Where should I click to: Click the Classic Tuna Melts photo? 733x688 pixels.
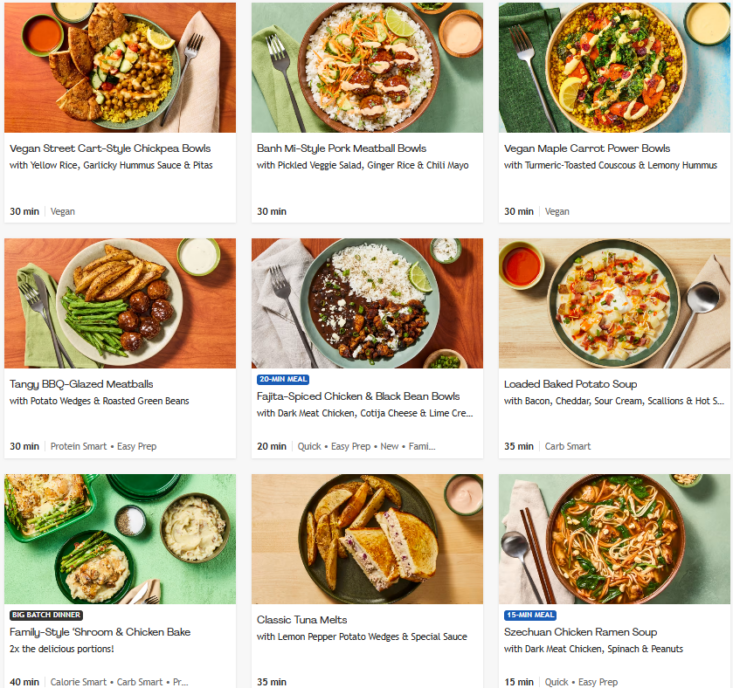click(367, 539)
